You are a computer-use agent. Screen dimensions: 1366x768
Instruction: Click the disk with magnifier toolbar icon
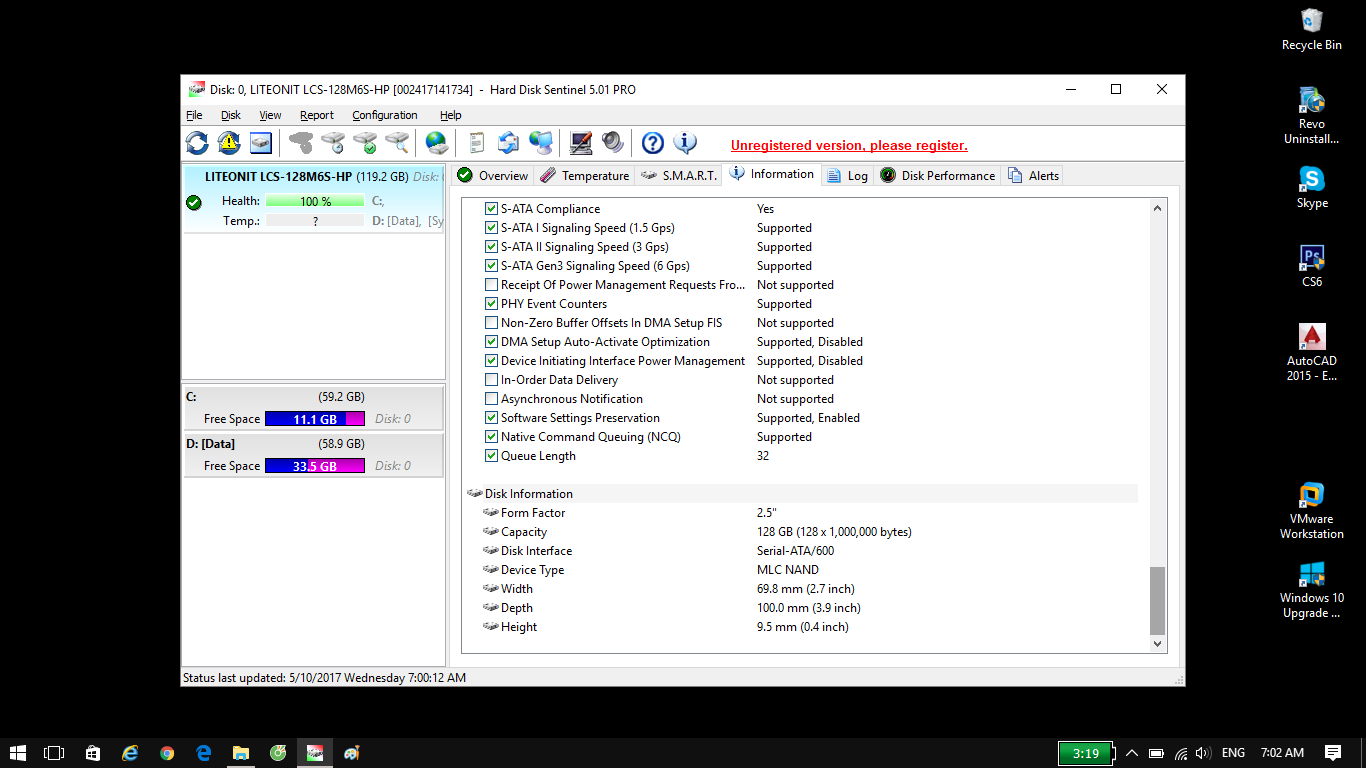[x=397, y=143]
